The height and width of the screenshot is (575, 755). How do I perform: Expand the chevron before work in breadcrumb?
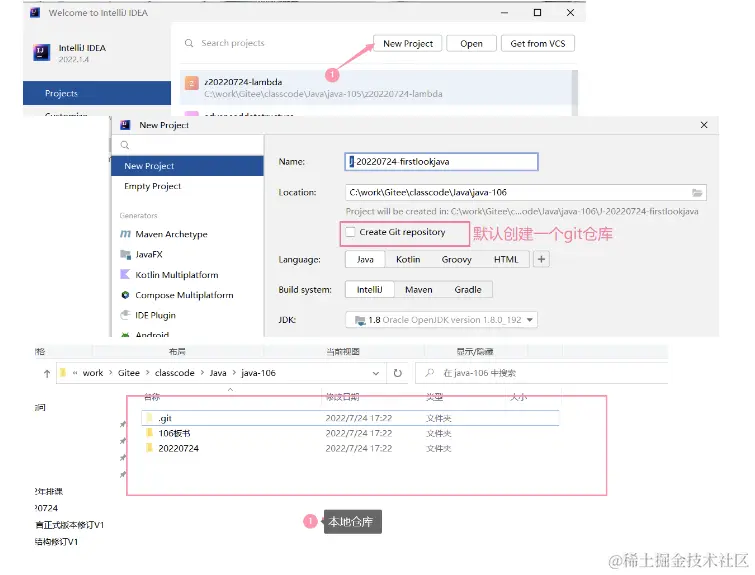[75, 373]
